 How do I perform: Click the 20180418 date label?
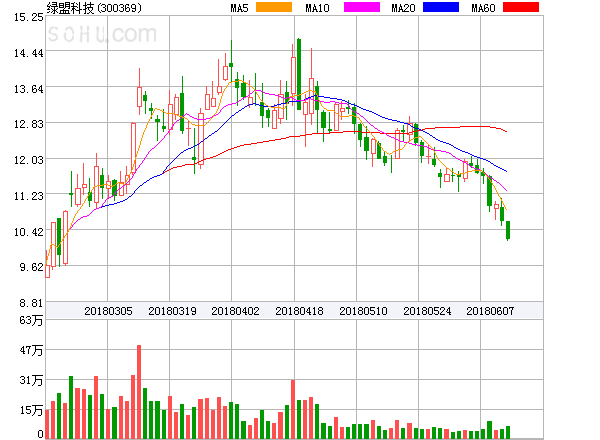pyautogui.click(x=299, y=311)
